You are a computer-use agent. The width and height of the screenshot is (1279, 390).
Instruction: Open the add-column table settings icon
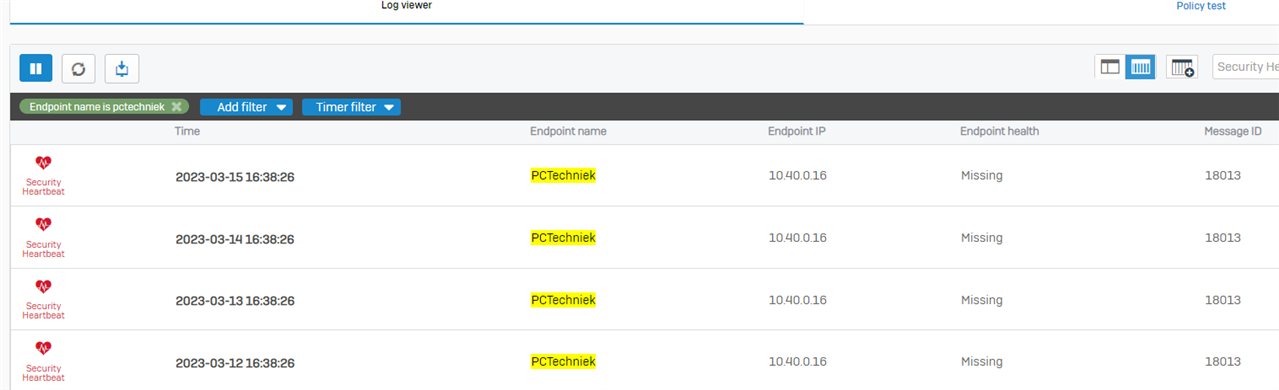[x=1182, y=67]
